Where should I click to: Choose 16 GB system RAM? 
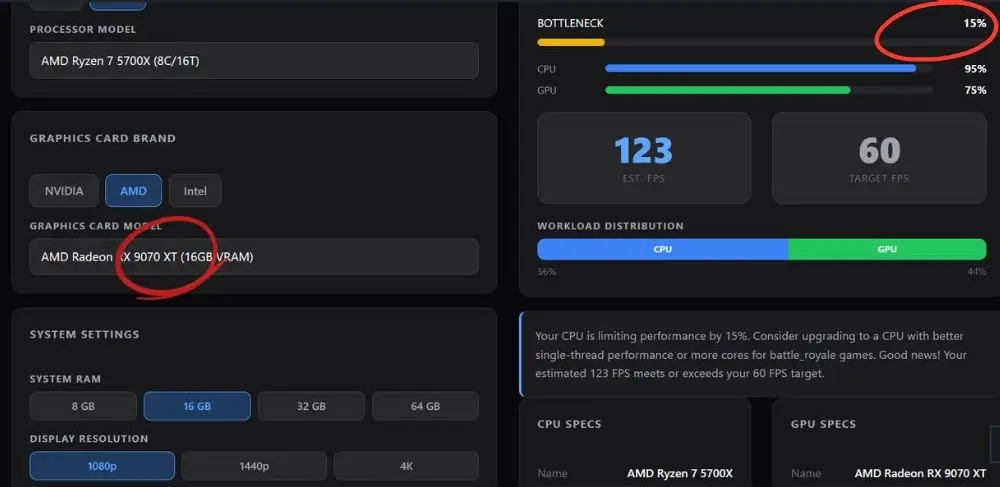coord(197,406)
